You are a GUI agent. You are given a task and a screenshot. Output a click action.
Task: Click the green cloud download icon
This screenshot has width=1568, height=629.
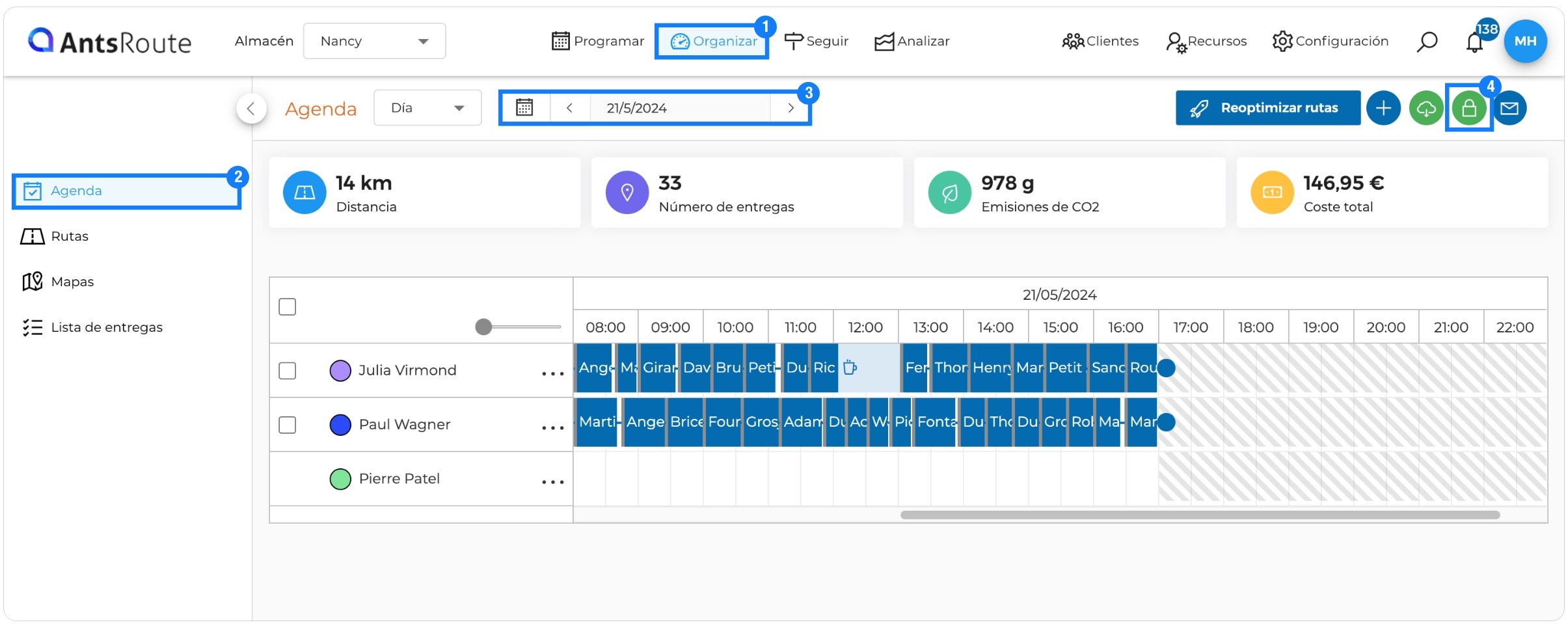(1426, 108)
